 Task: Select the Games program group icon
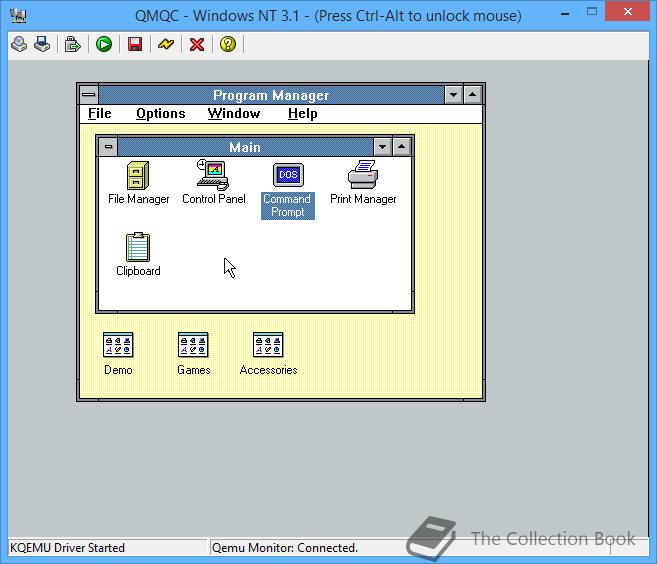point(193,345)
